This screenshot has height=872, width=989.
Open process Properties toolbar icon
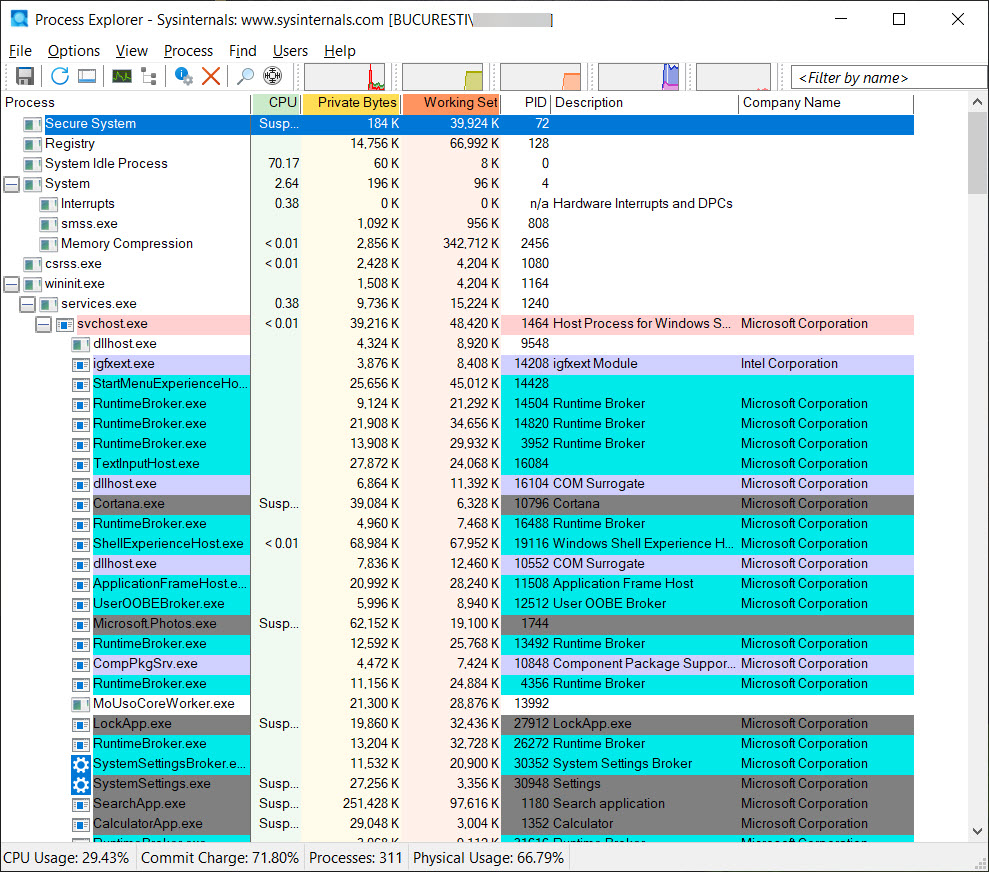pos(184,76)
